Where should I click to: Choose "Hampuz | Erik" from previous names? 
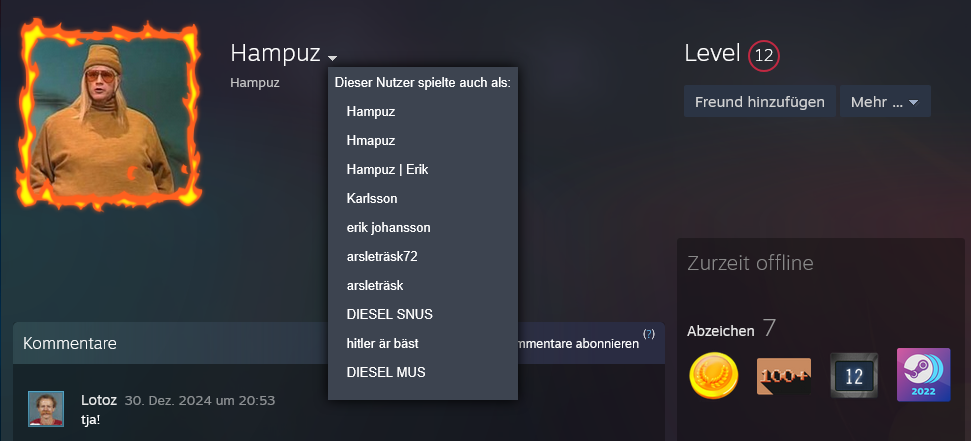coord(387,170)
